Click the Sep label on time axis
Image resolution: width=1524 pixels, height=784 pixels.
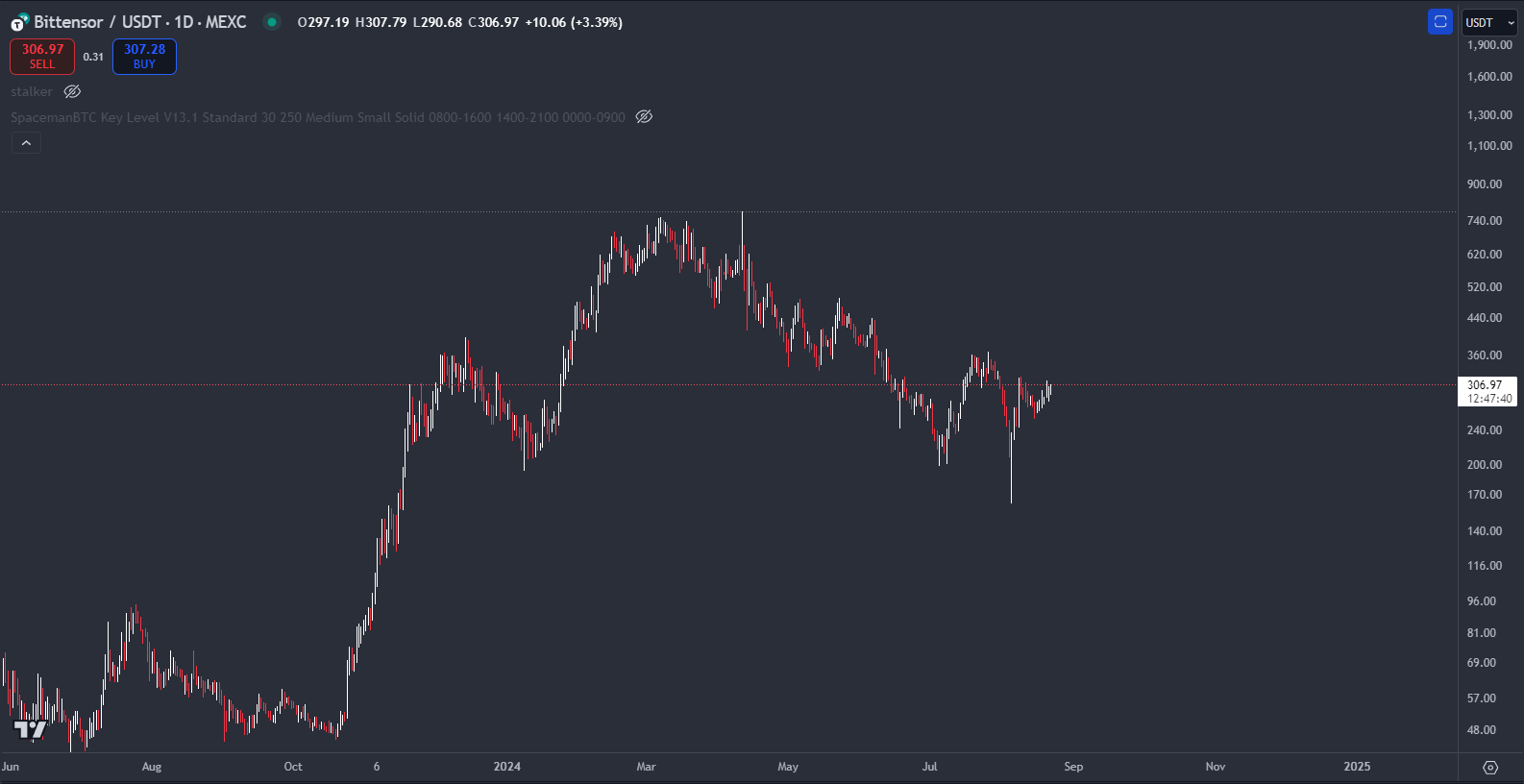click(1073, 767)
